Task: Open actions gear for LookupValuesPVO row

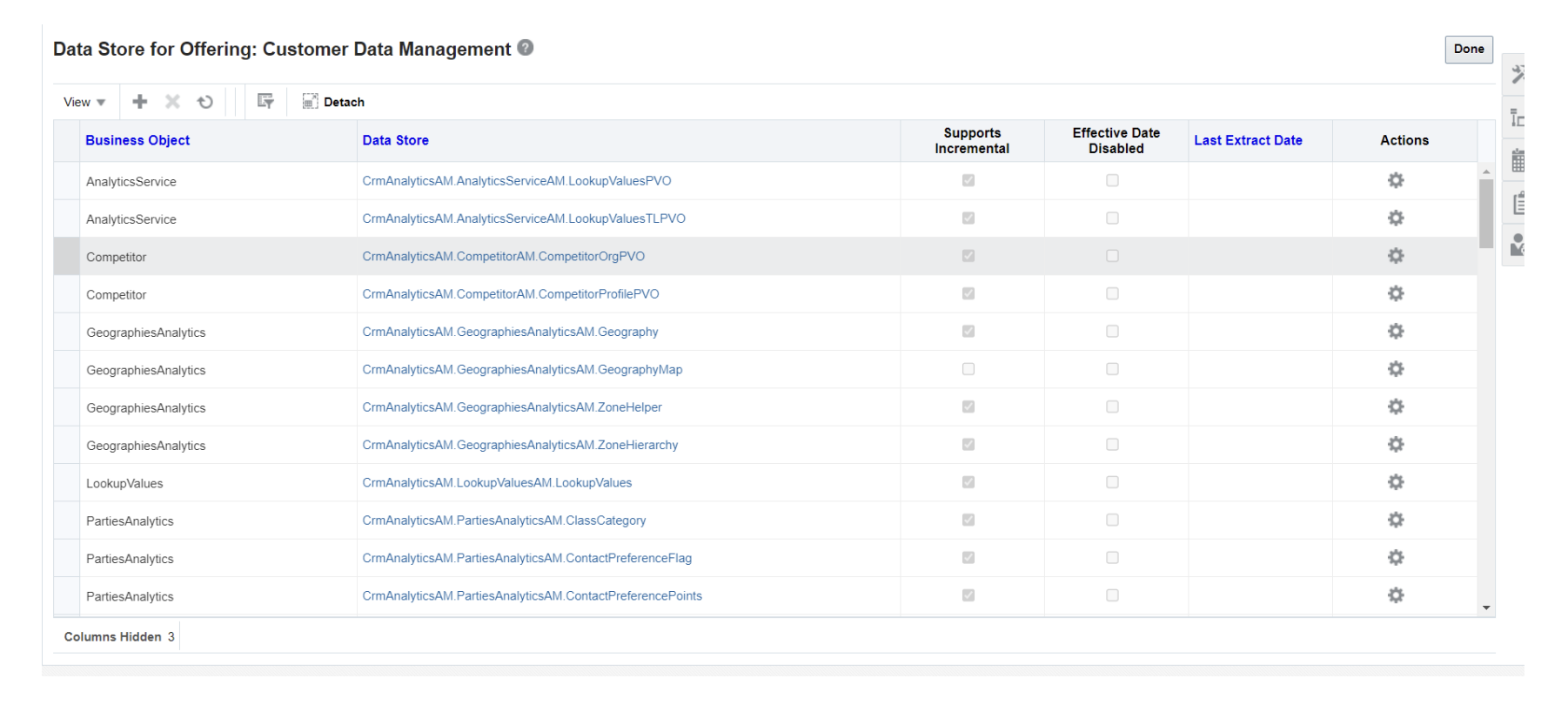Action: tap(1396, 180)
